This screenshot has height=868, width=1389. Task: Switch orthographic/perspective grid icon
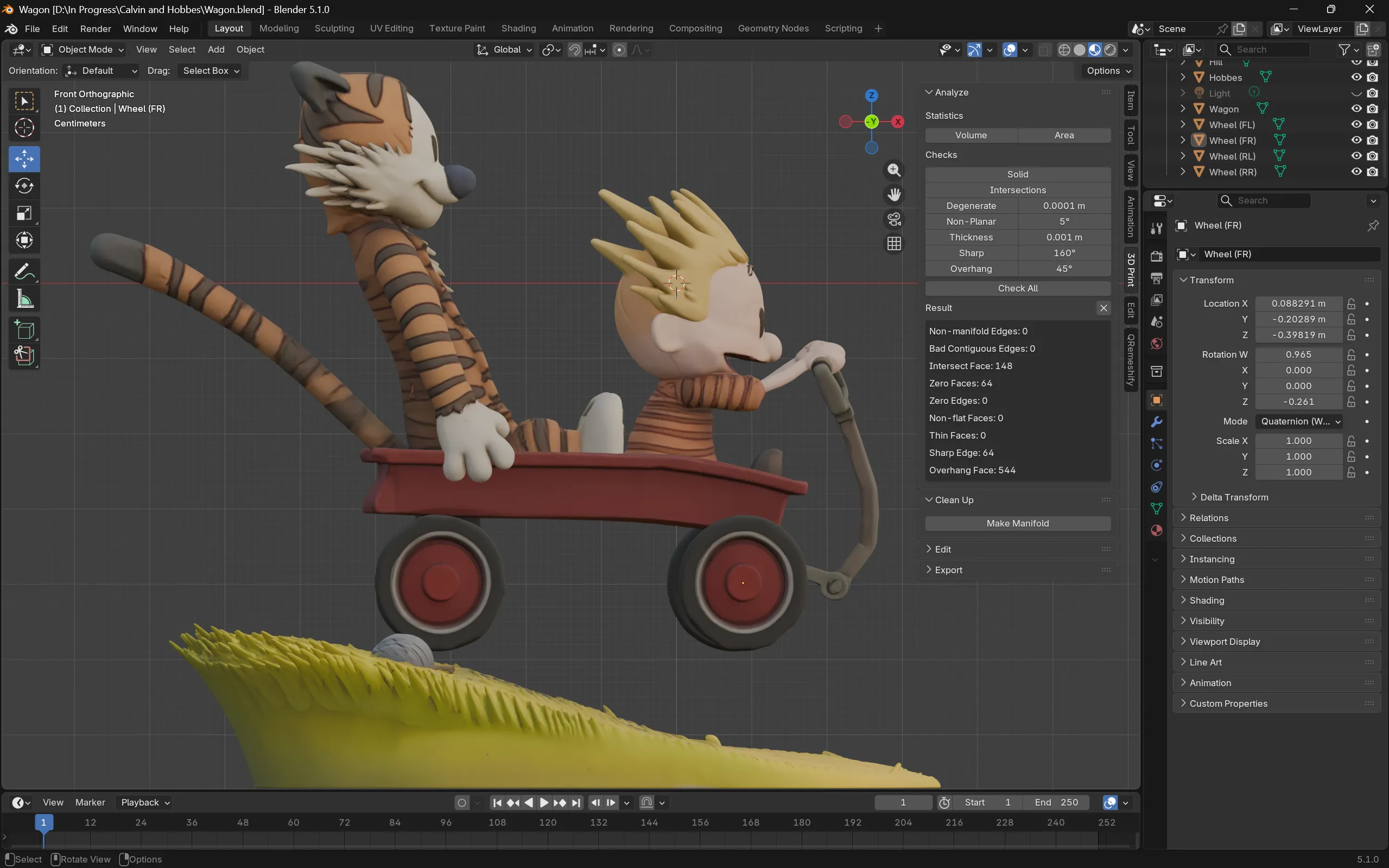[x=893, y=244]
